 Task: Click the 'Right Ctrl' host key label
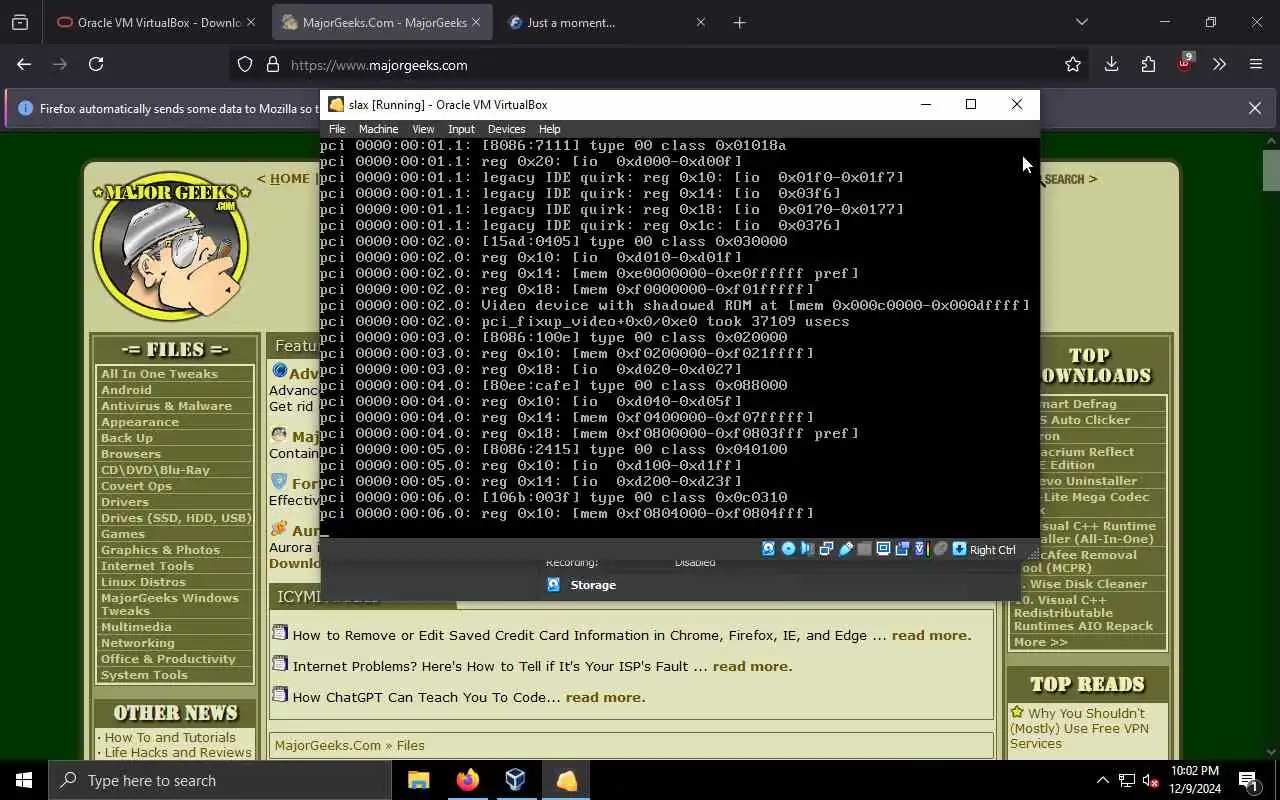(992, 550)
